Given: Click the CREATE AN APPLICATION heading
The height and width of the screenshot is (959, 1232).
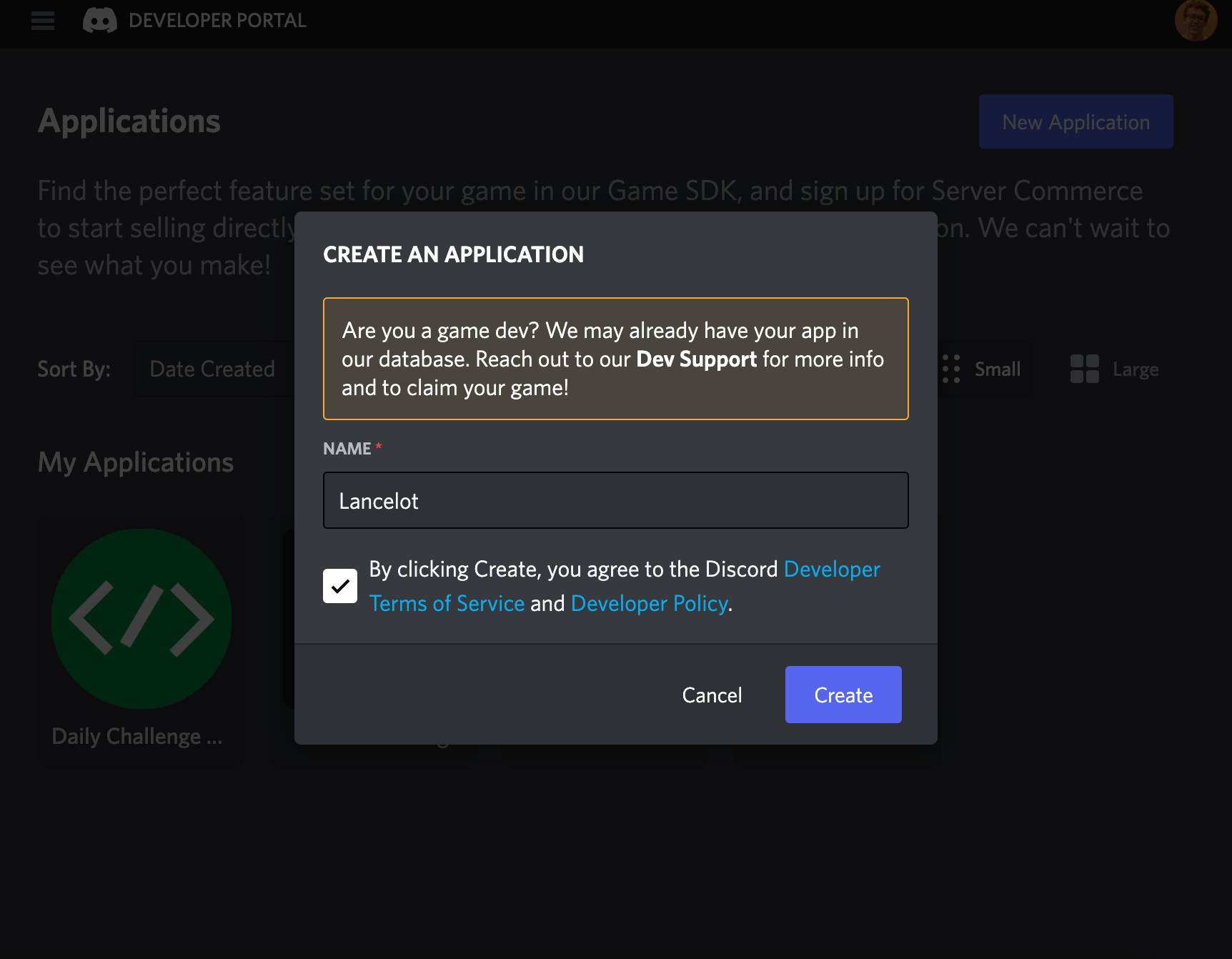Looking at the screenshot, I should point(453,254).
